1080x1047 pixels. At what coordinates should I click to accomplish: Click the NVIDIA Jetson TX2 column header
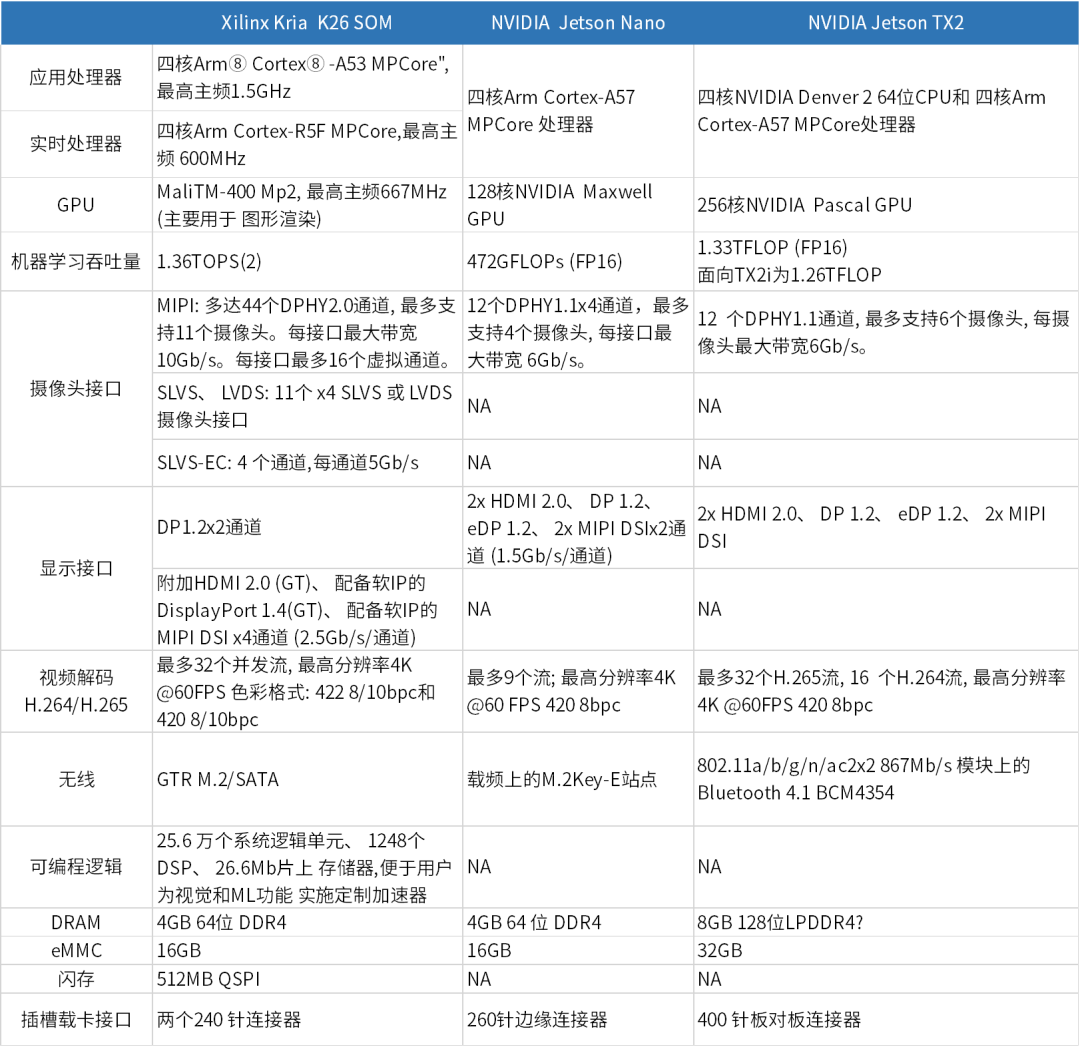click(886, 23)
